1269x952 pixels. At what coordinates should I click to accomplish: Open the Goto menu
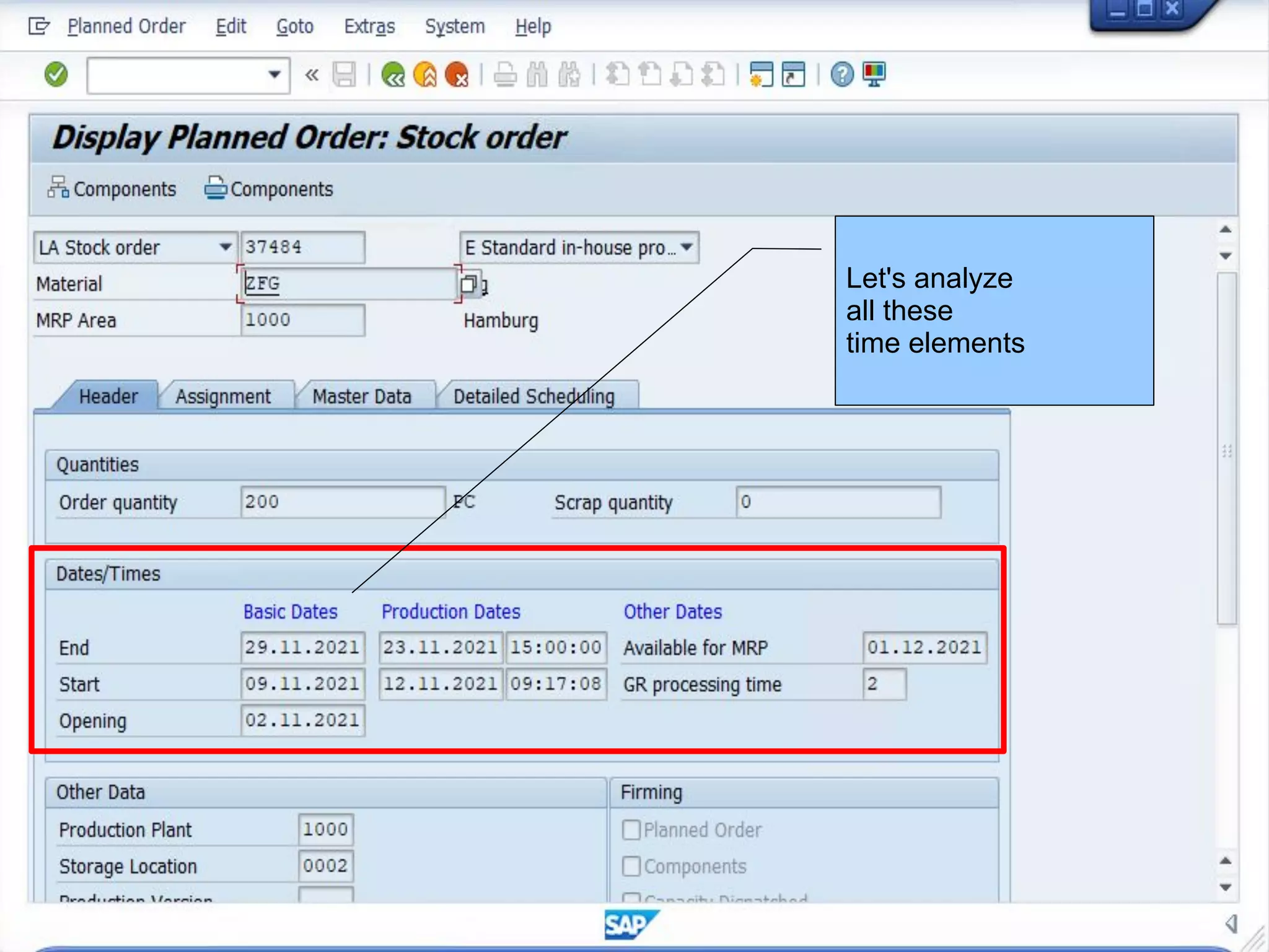click(x=294, y=27)
